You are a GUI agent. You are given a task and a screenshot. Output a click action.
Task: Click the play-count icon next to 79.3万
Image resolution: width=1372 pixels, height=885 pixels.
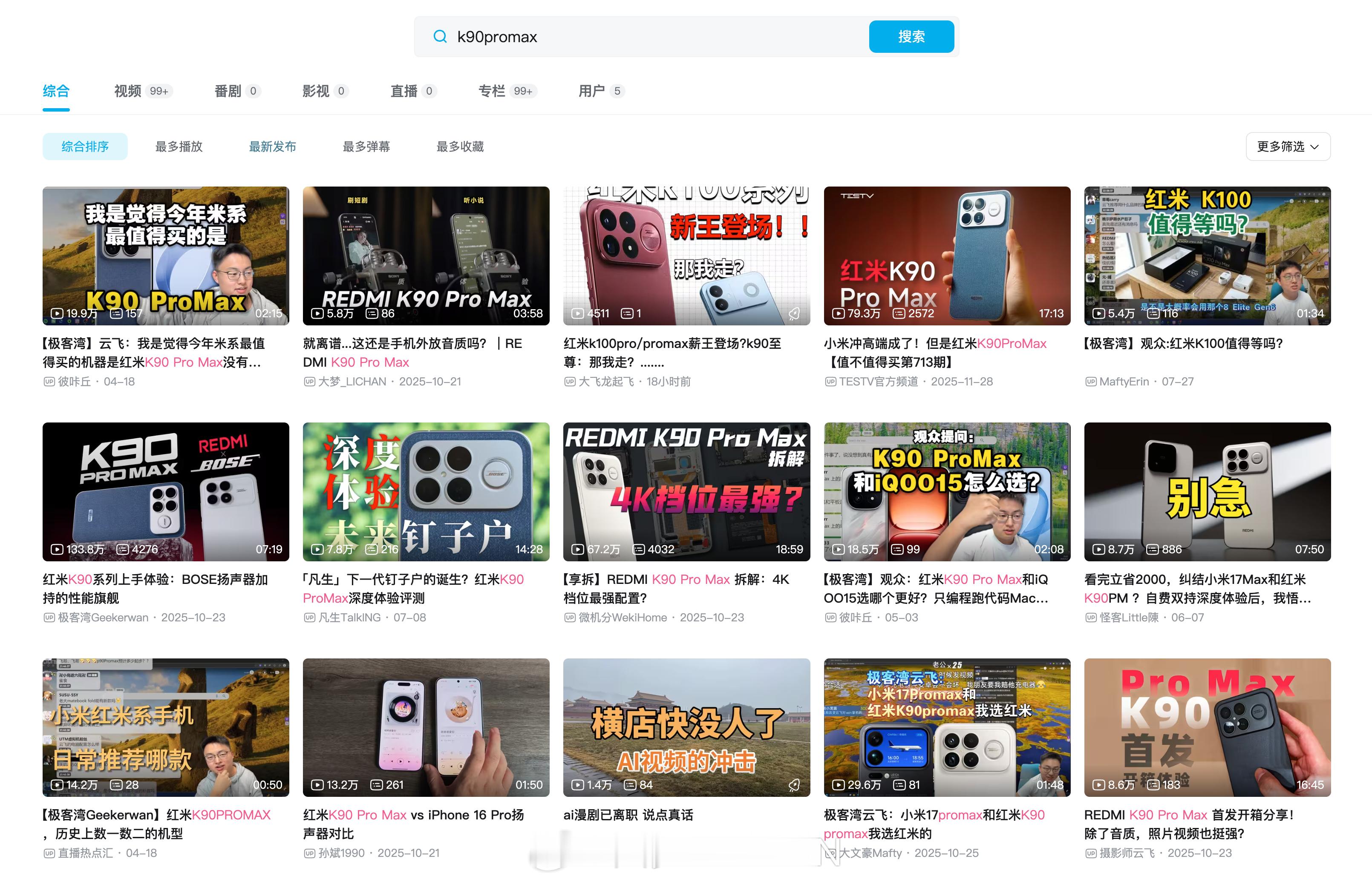pos(839,314)
